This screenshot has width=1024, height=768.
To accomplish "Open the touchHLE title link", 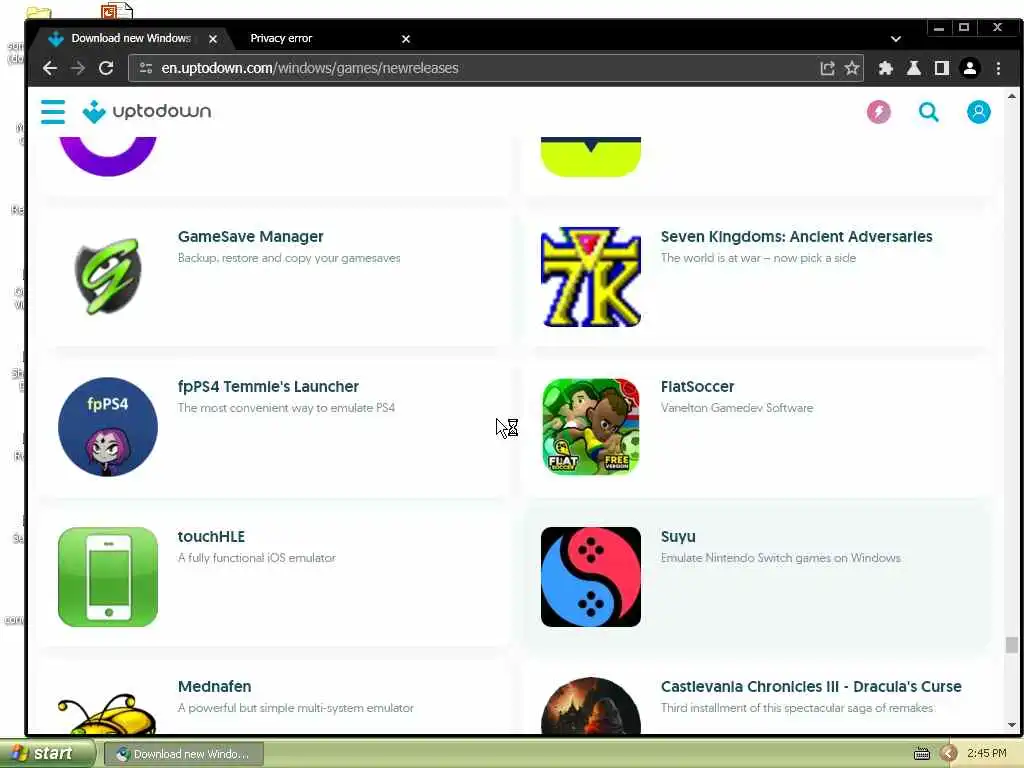I will click(211, 537).
